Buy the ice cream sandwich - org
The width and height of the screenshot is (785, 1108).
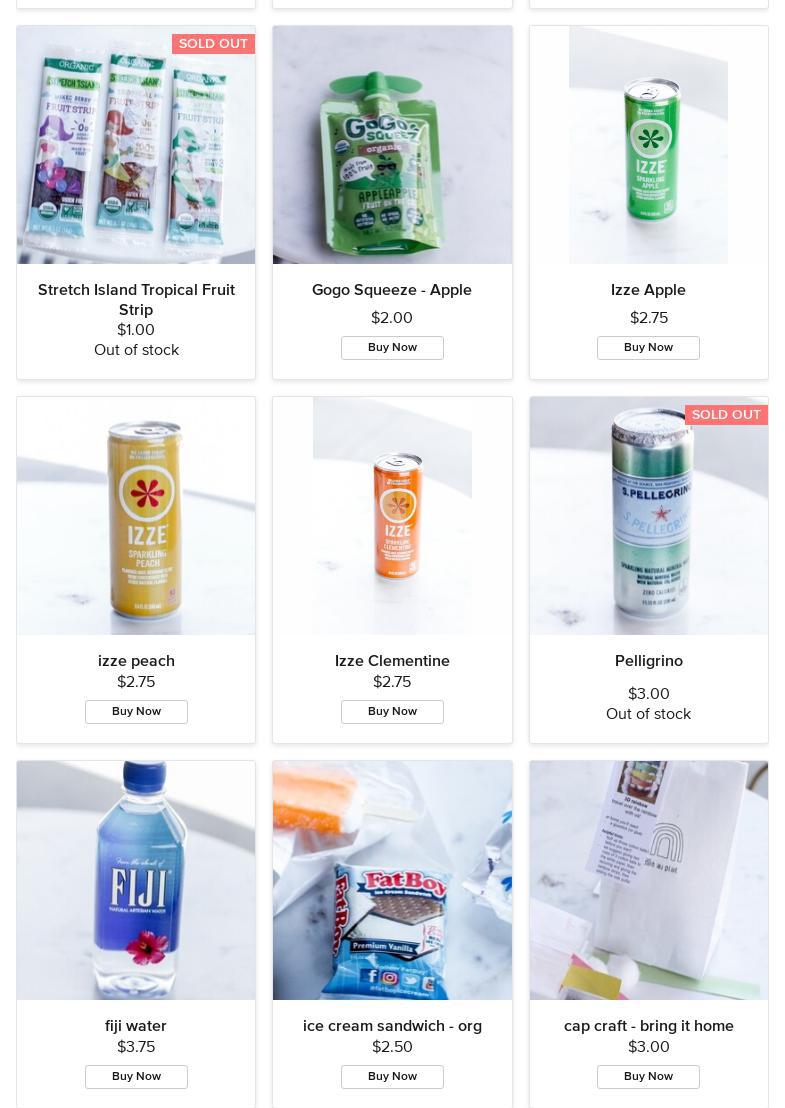tap(392, 1076)
